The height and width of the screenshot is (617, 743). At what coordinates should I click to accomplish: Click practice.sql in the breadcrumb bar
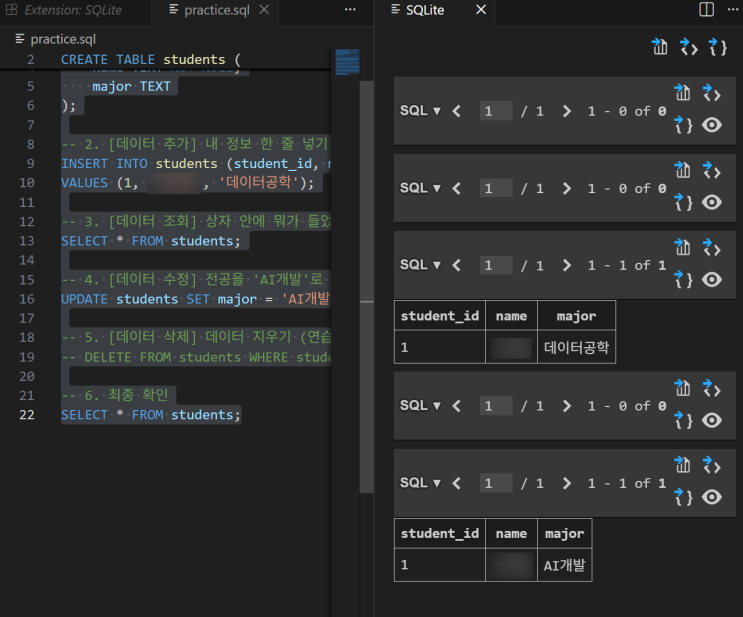(x=63, y=39)
